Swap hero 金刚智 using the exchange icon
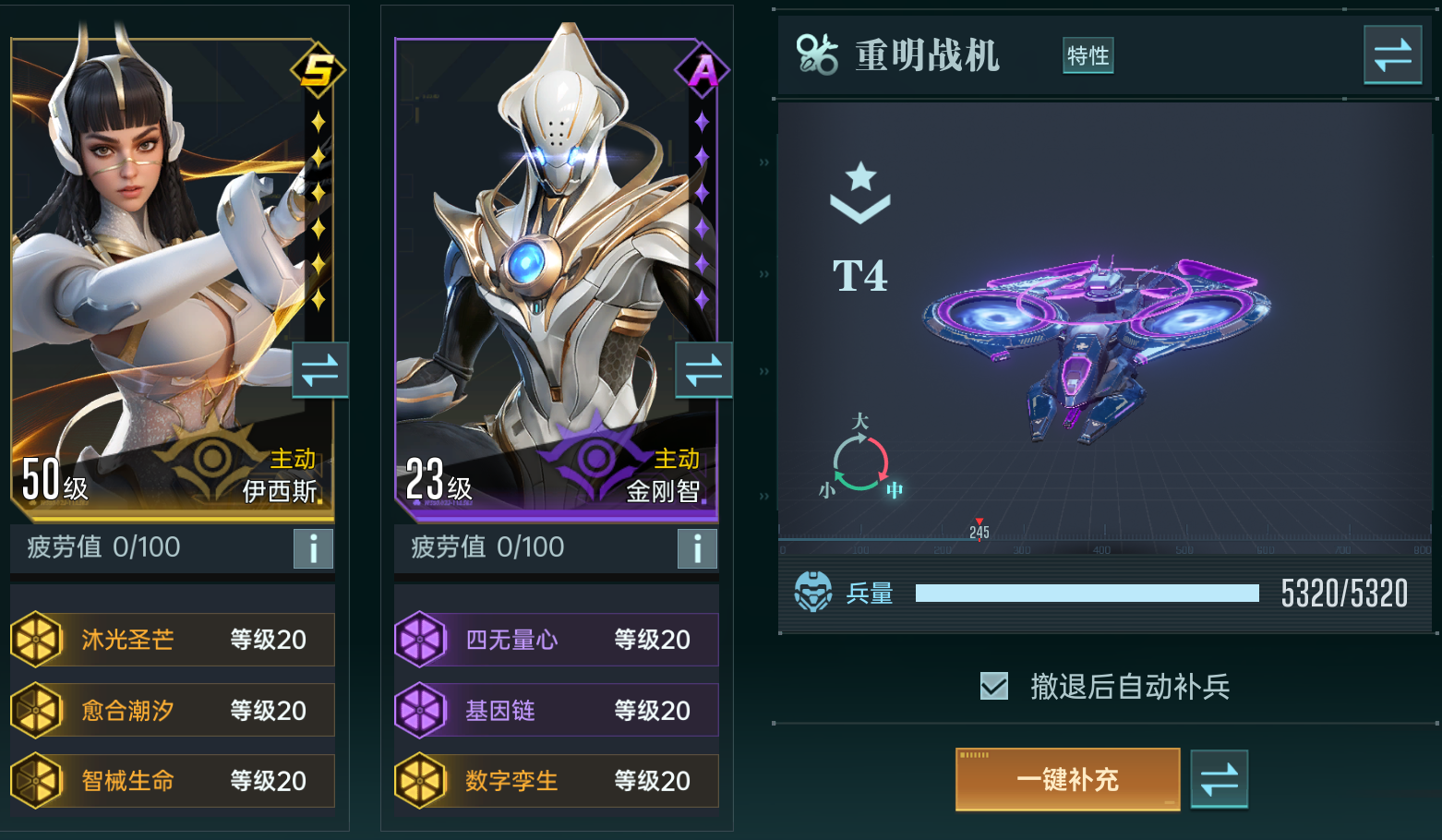 pyautogui.click(x=703, y=370)
